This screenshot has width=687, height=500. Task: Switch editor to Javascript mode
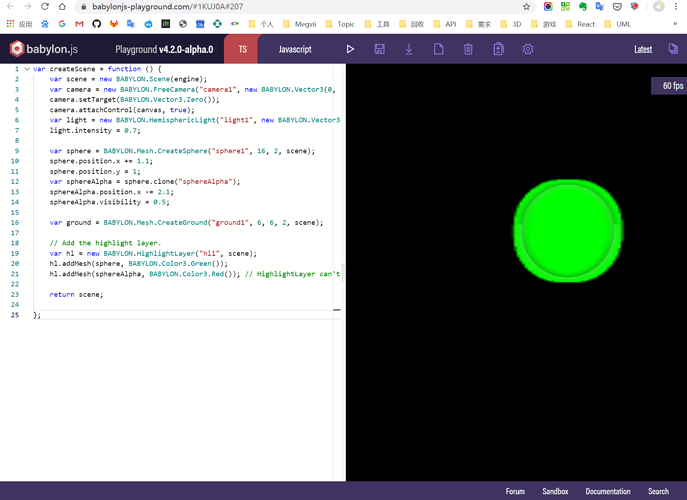pyautogui.click(x=294, y=49)
